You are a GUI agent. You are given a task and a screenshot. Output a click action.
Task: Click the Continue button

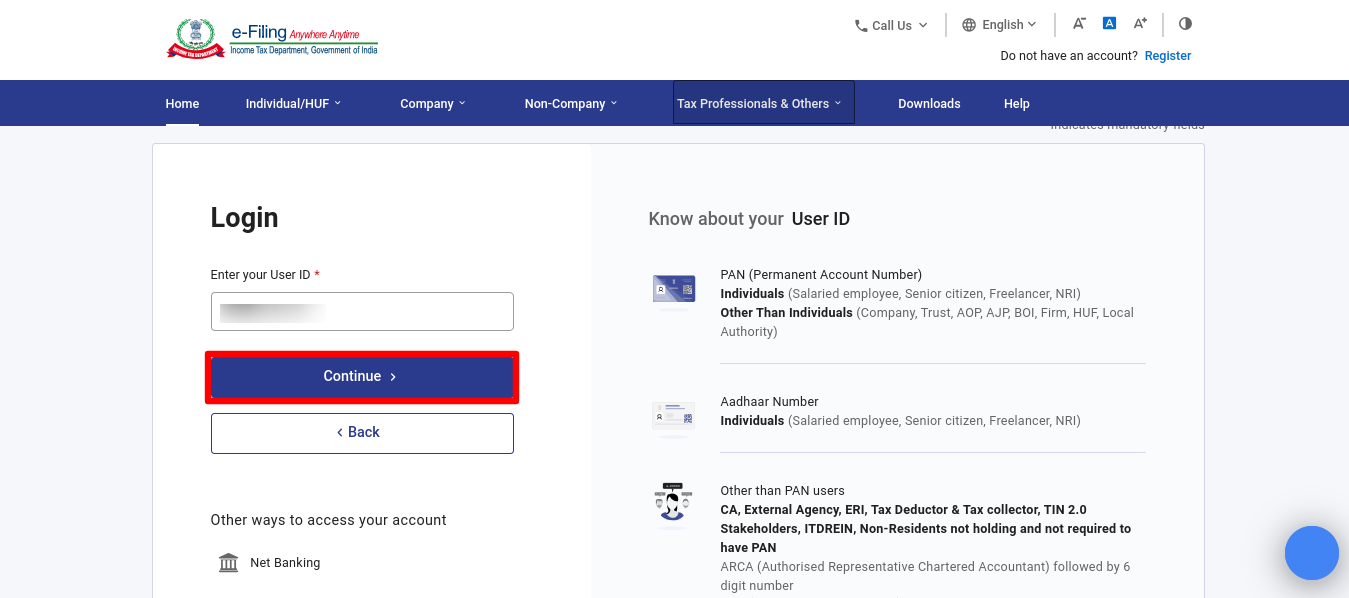tap(362, 377)
